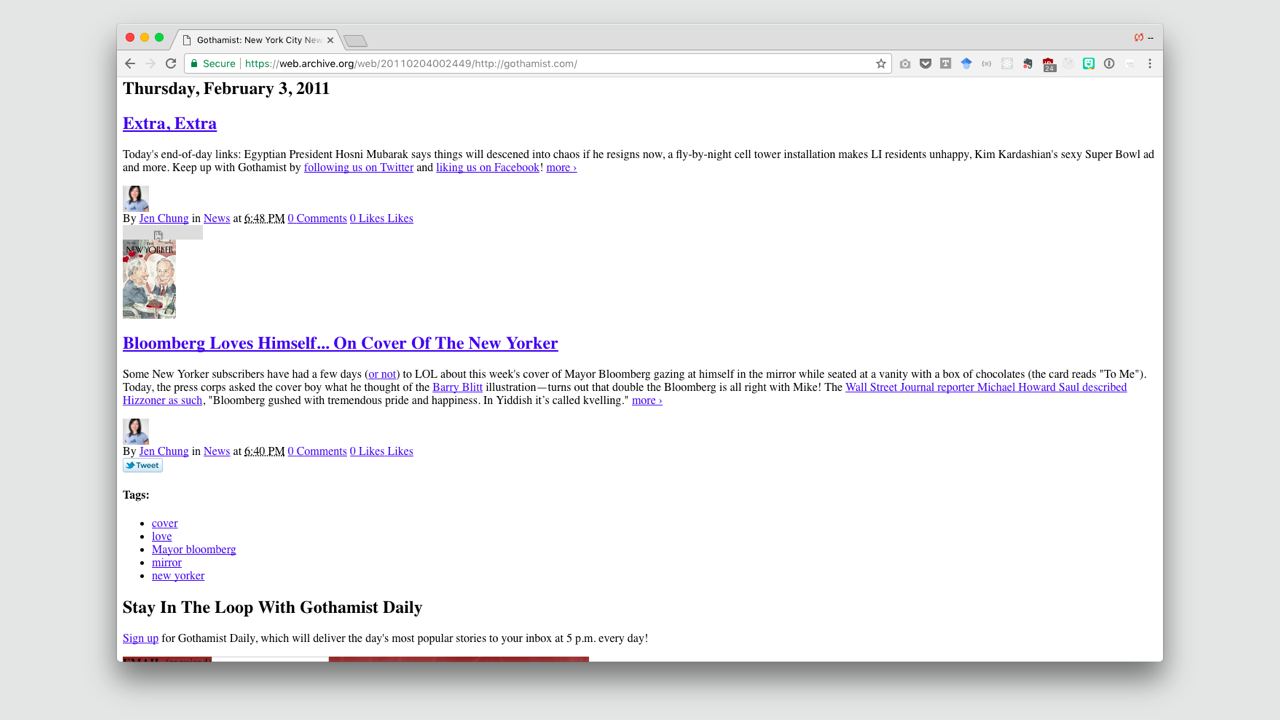The height and width of the screenshot is (720, 1280).
Task: Save page with the Pocket extension icon
Action: click(926, 63)
